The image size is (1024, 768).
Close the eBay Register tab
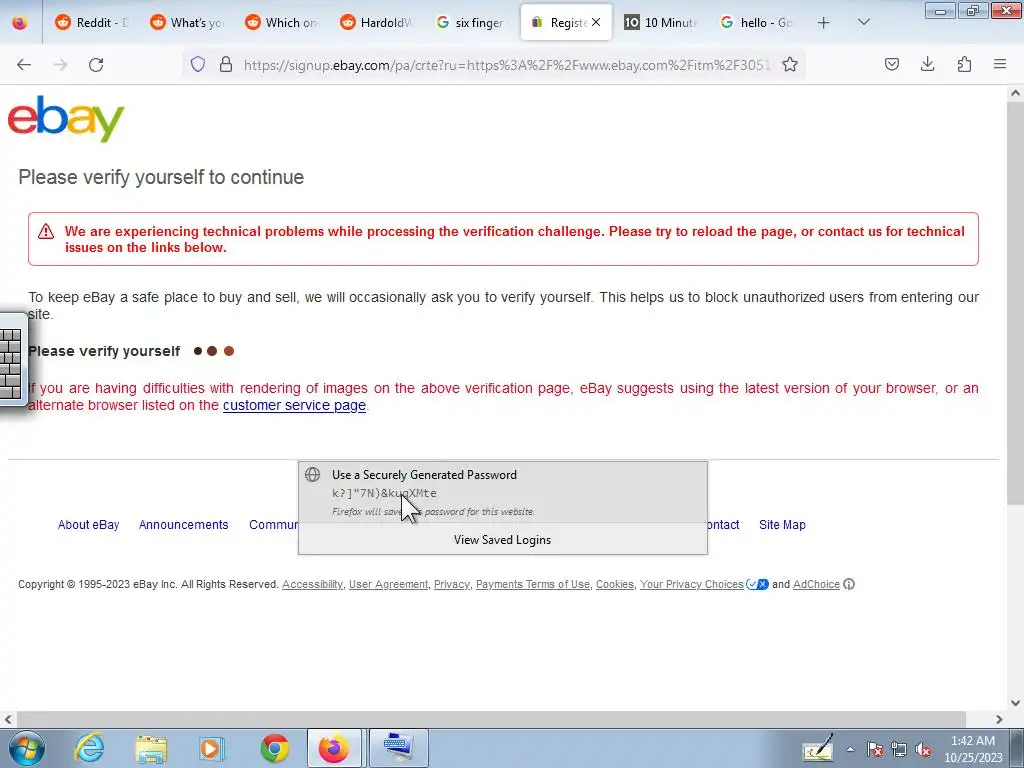596,22
